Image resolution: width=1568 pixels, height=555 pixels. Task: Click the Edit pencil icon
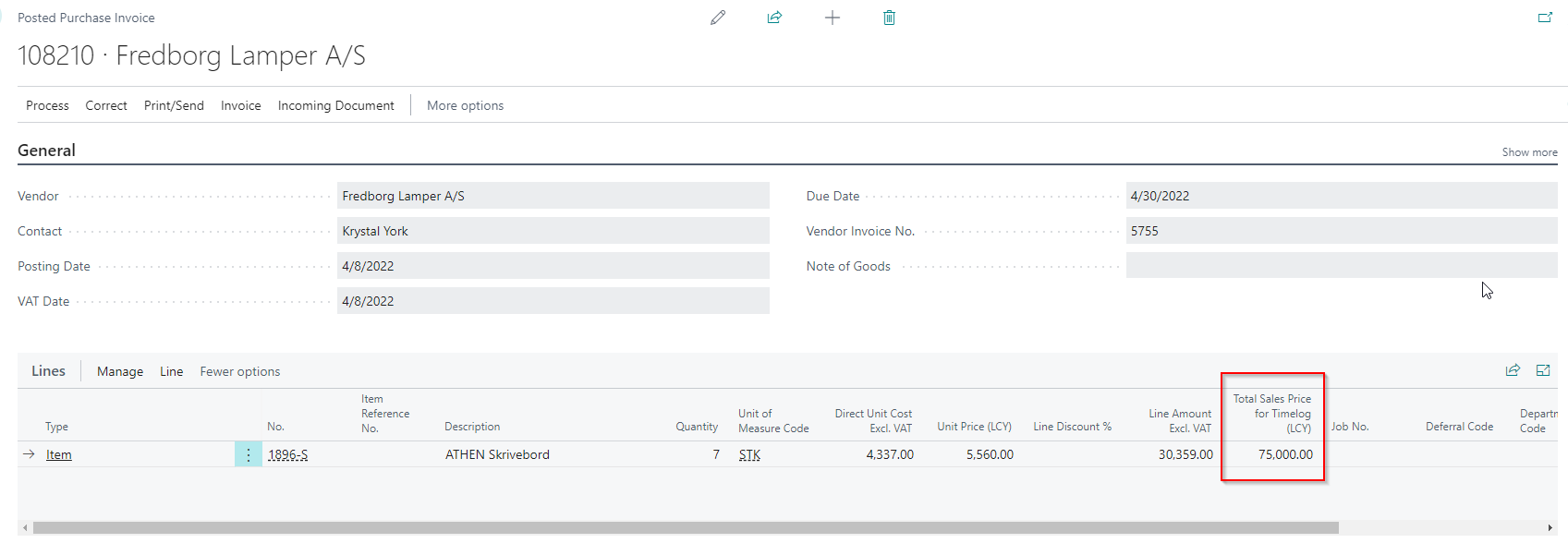click(718, 18)
